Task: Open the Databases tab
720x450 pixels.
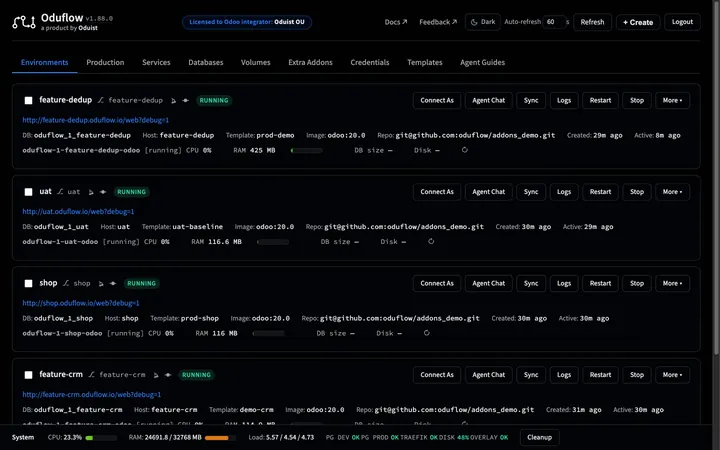Action: [x=206, y=62]
